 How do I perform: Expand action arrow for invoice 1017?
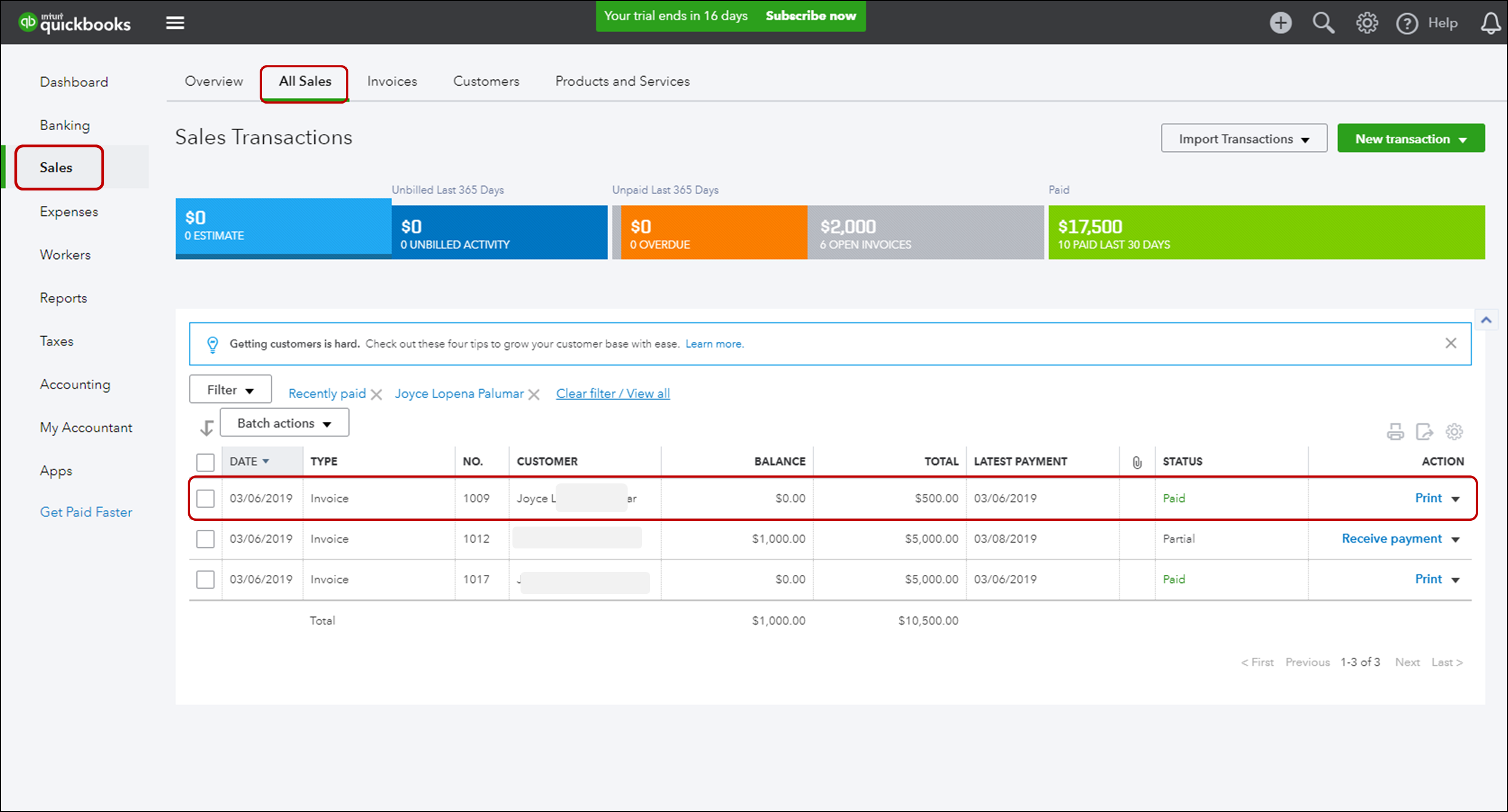pos(1455,580)
